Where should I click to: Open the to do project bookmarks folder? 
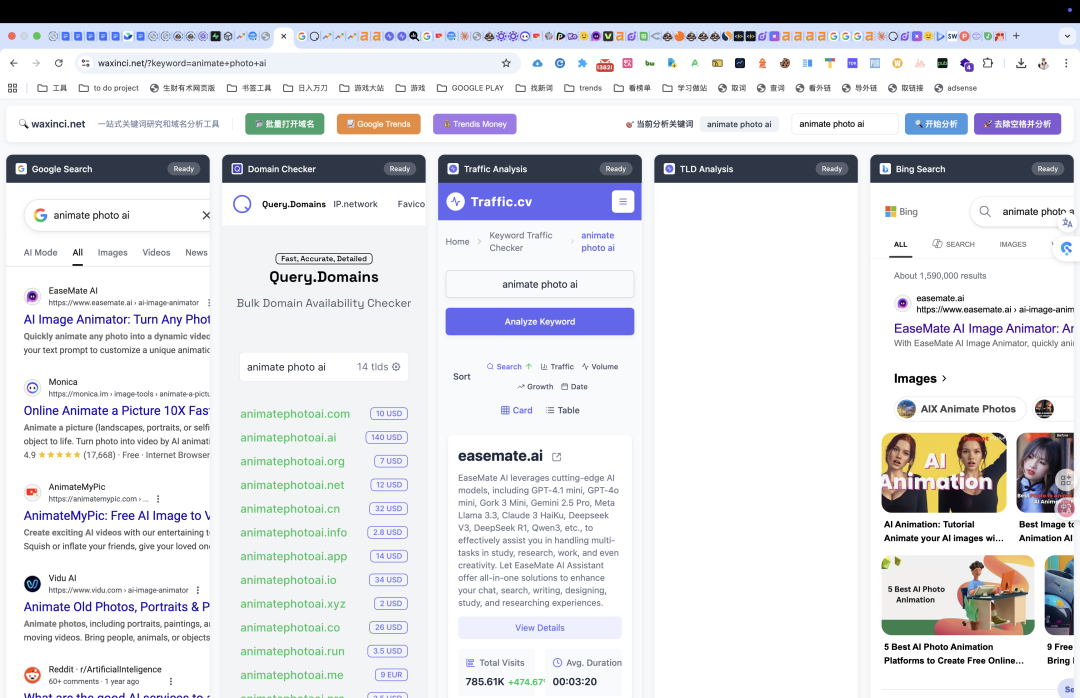[109, 88]
